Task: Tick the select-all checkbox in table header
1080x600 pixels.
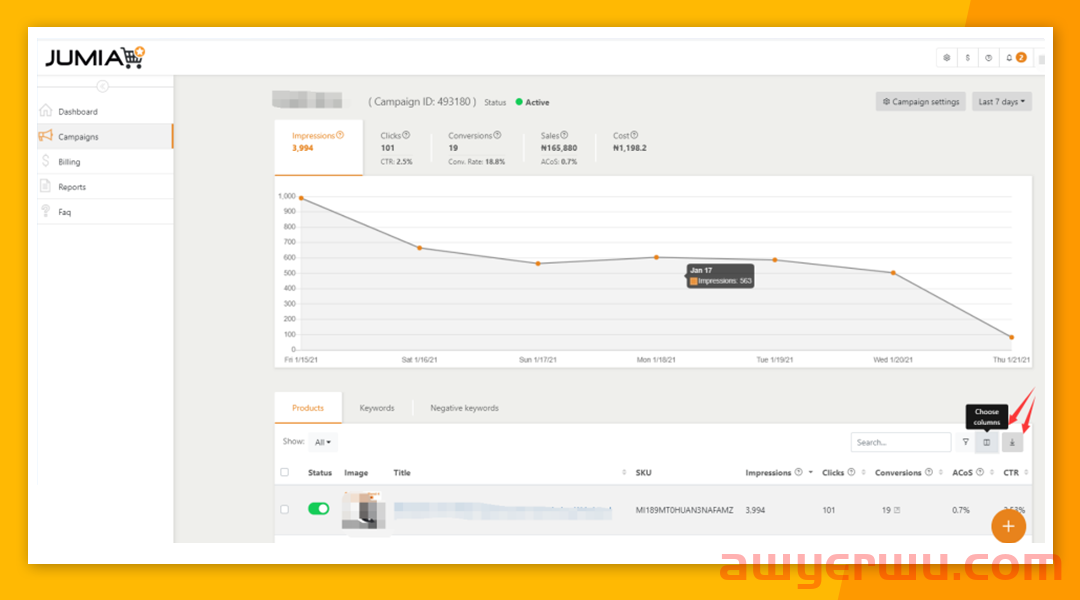Action: pos(284,473)
